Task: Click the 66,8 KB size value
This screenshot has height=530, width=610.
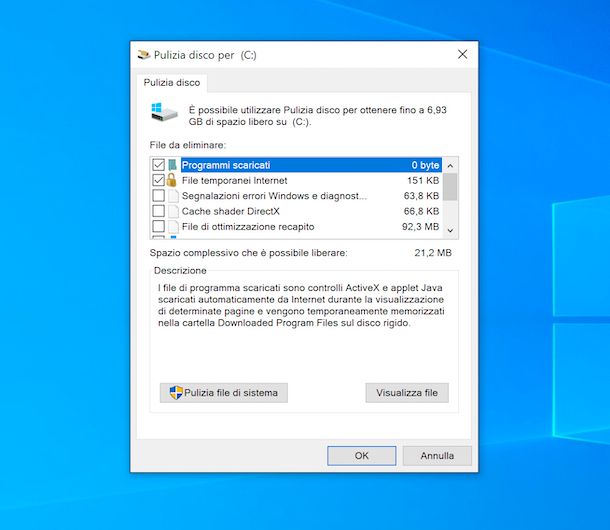Action: pyautogui.click(x=421, y=211)
